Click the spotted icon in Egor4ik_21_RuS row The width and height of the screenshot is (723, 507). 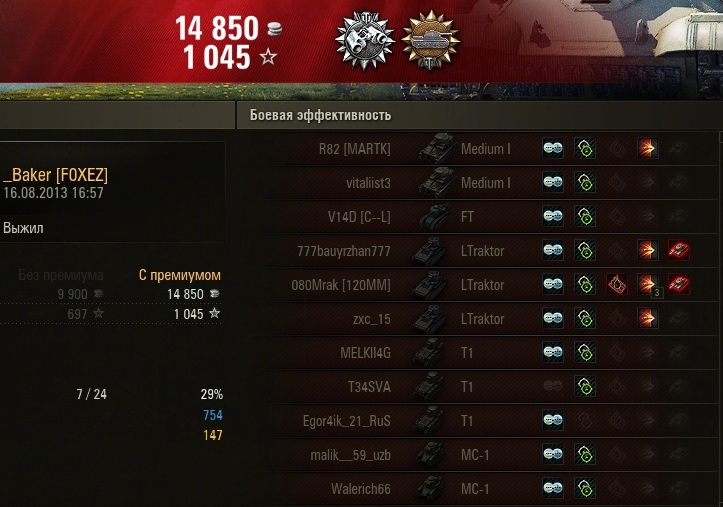[553, 420]
